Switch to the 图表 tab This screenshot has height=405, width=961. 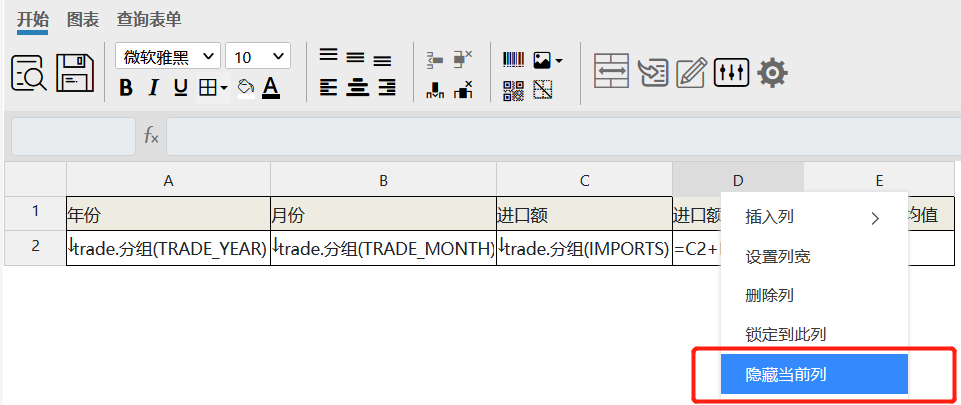point(83,20)
